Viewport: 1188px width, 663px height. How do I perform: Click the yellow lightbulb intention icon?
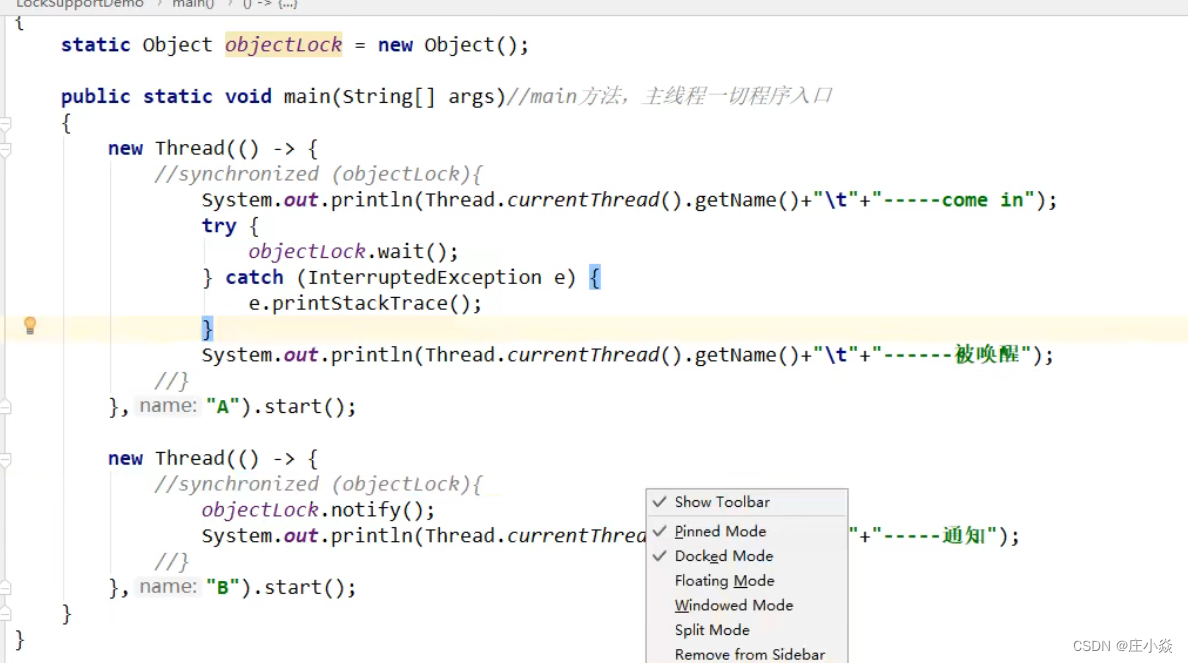click(30, 326)
